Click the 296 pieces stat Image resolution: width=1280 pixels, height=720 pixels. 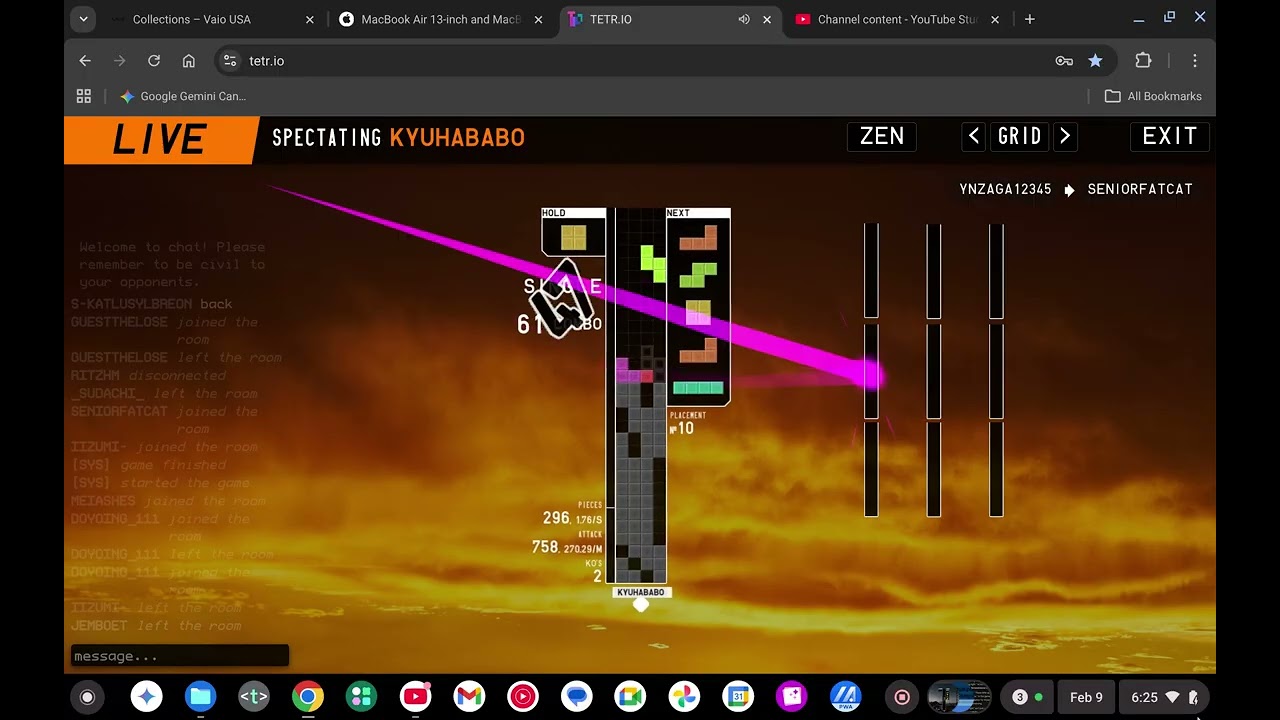[572, 516]
